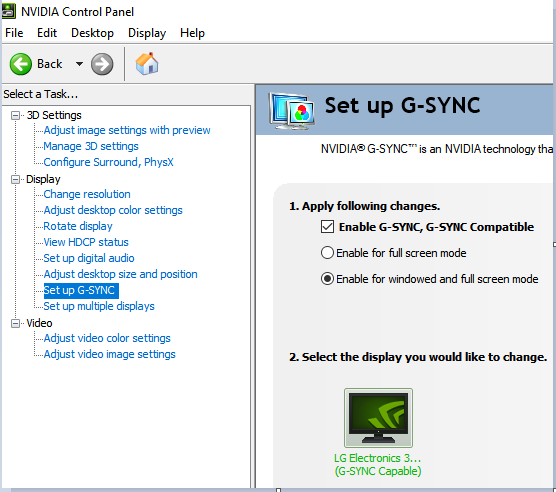Select Enable for full screen mode

coord(327,253)
